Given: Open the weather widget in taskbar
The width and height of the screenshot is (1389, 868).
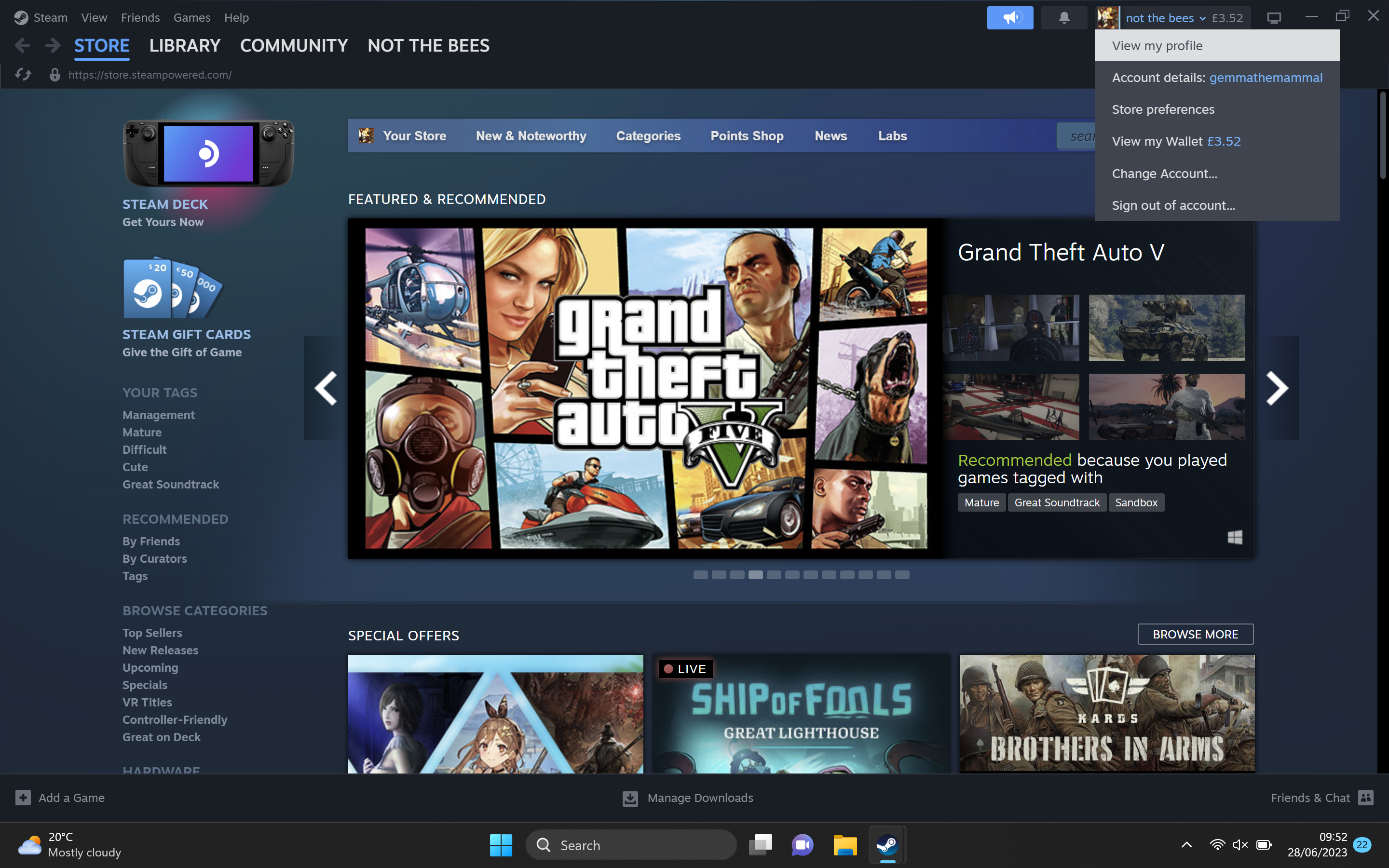Looking at the screenshot, I should (70, 845).
